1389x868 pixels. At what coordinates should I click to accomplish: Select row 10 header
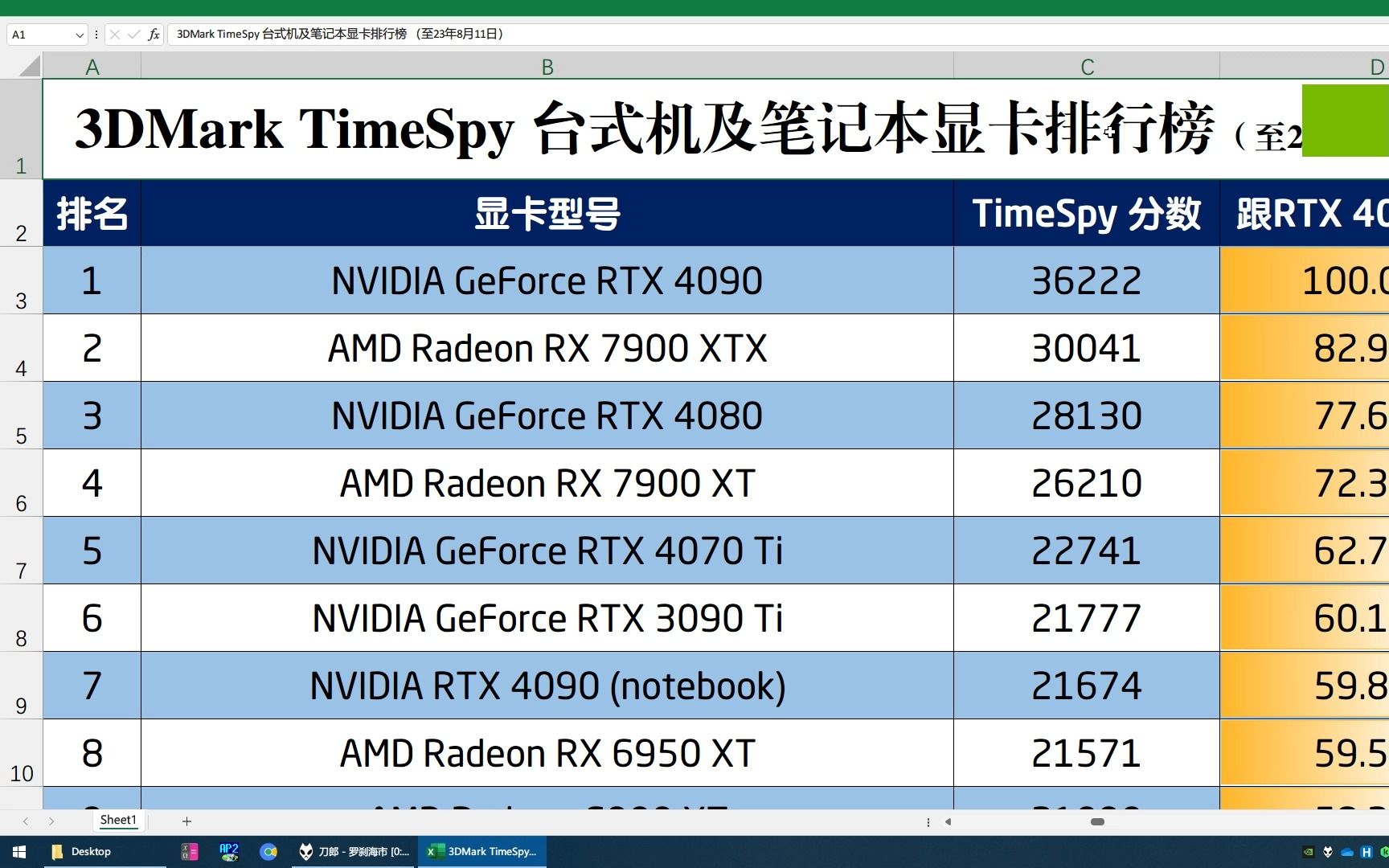click(x=21, y=753)
